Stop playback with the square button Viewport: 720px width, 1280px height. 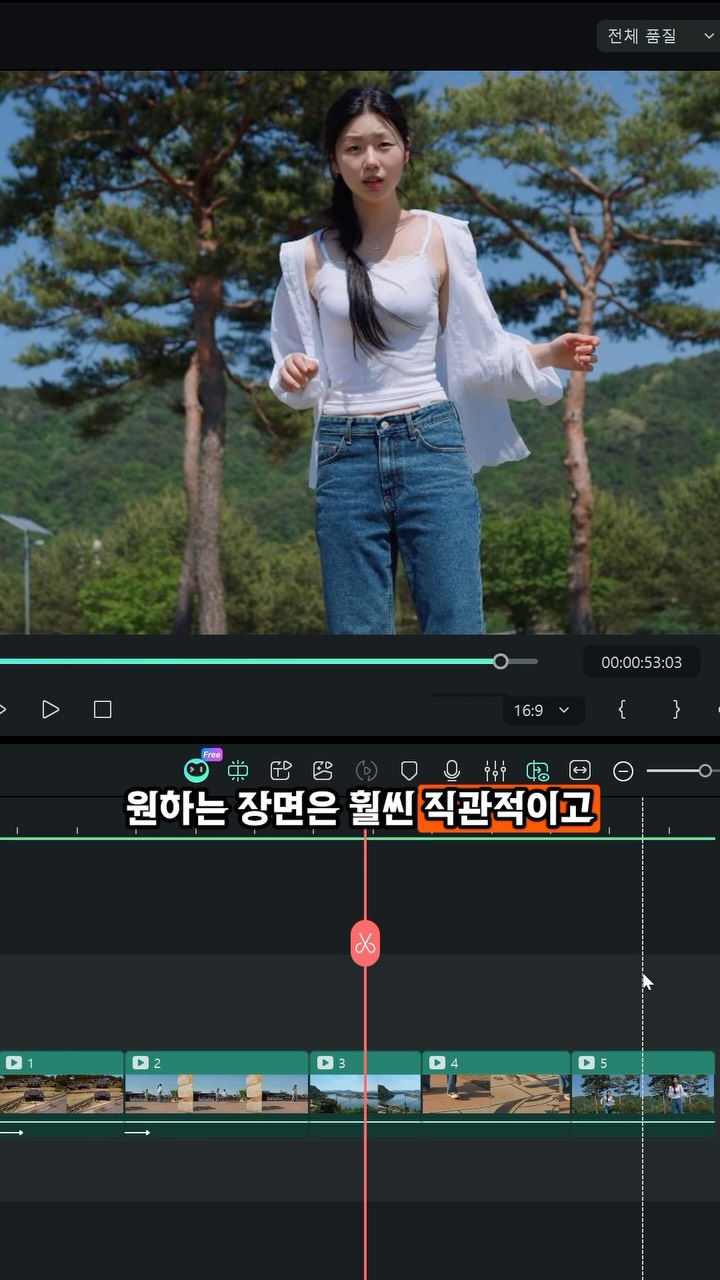pos(102,709)
